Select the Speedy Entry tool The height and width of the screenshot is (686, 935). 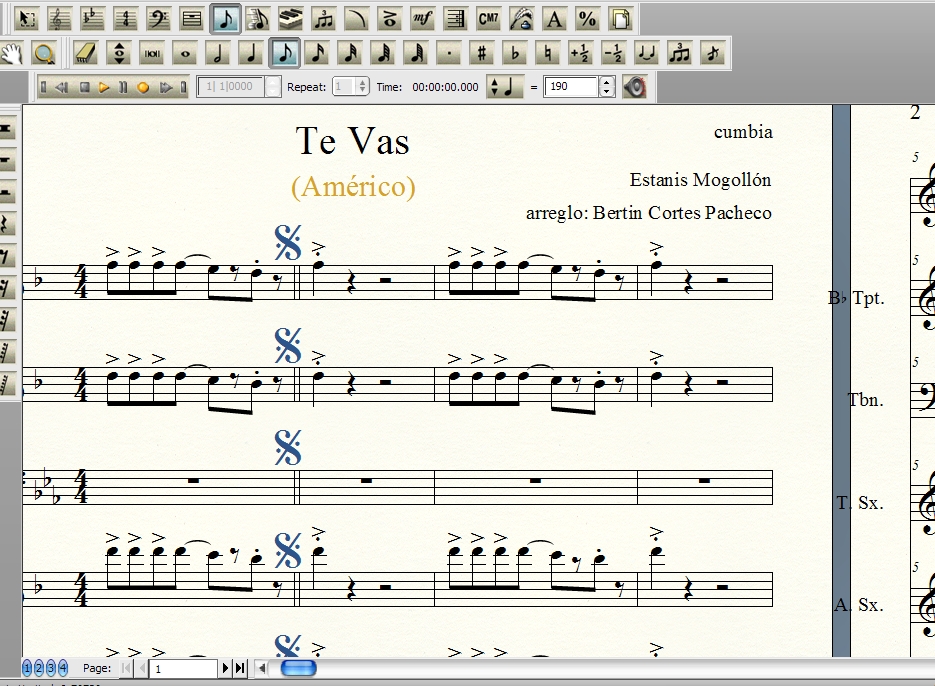click(x=258, y=19)
